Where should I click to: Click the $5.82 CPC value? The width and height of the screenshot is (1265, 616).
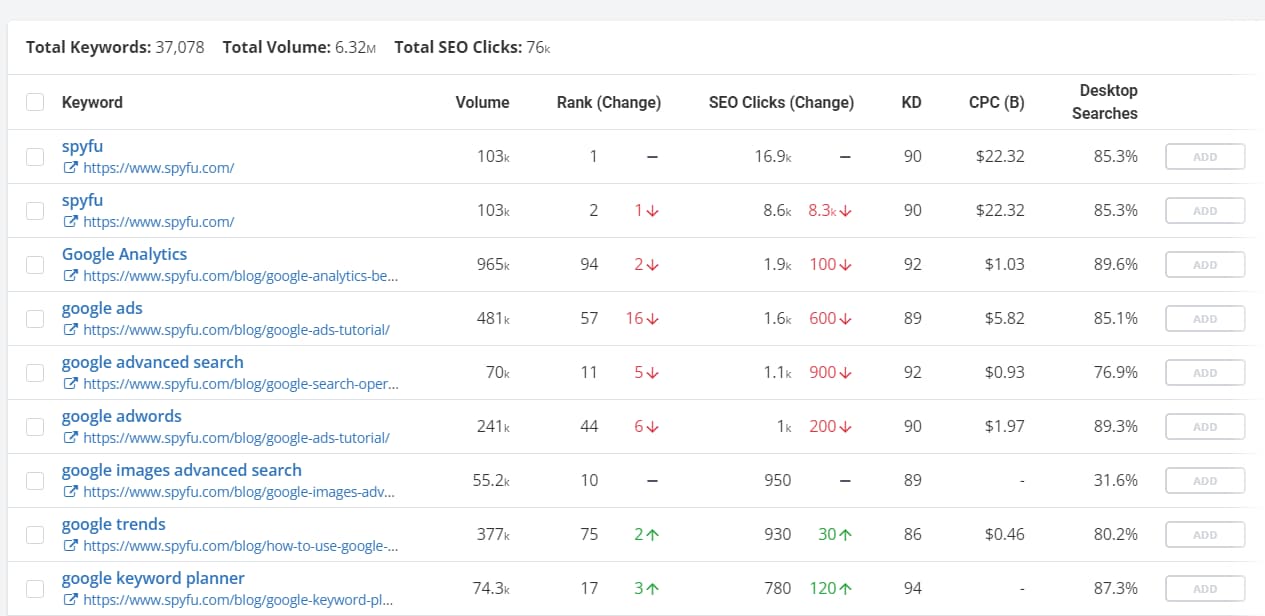[1003, 319]
